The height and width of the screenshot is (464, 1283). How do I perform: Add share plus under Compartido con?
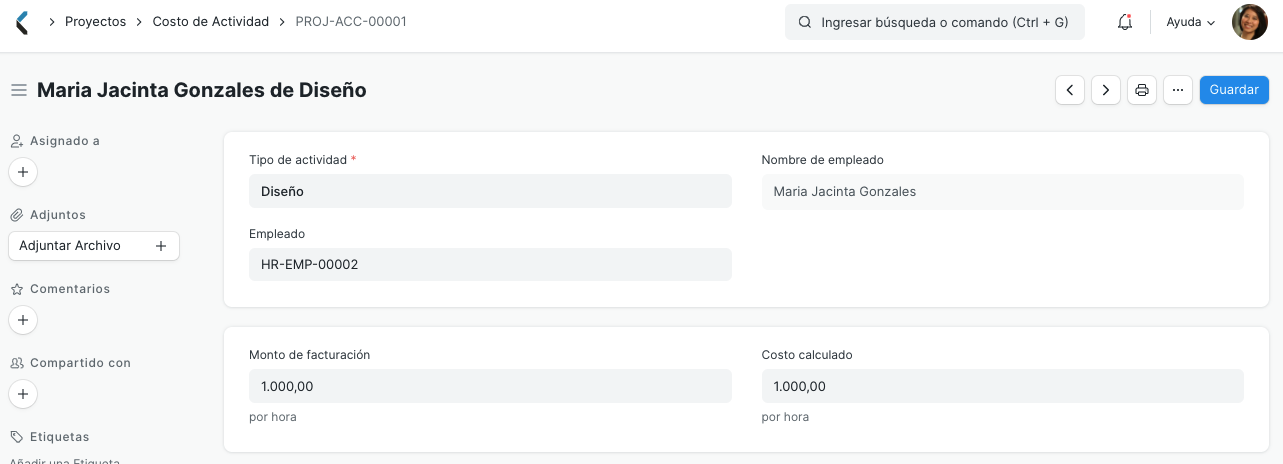23,394
